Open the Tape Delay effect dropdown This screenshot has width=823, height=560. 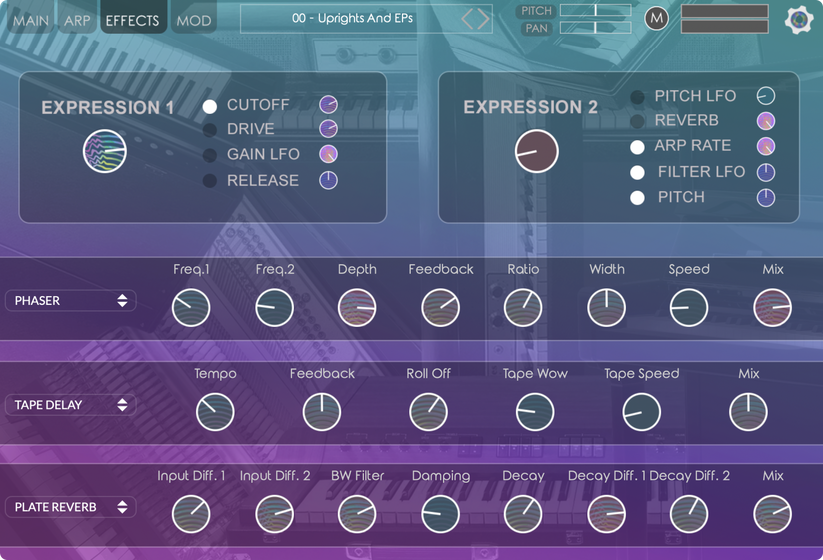(x=71, y=405)
